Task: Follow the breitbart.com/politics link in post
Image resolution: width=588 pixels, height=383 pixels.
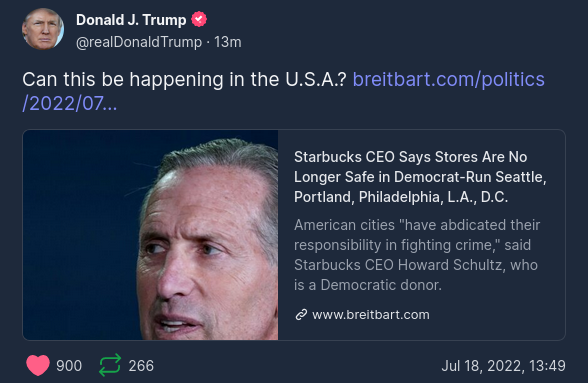Action: pyautogui.click(x=448, y=80)
